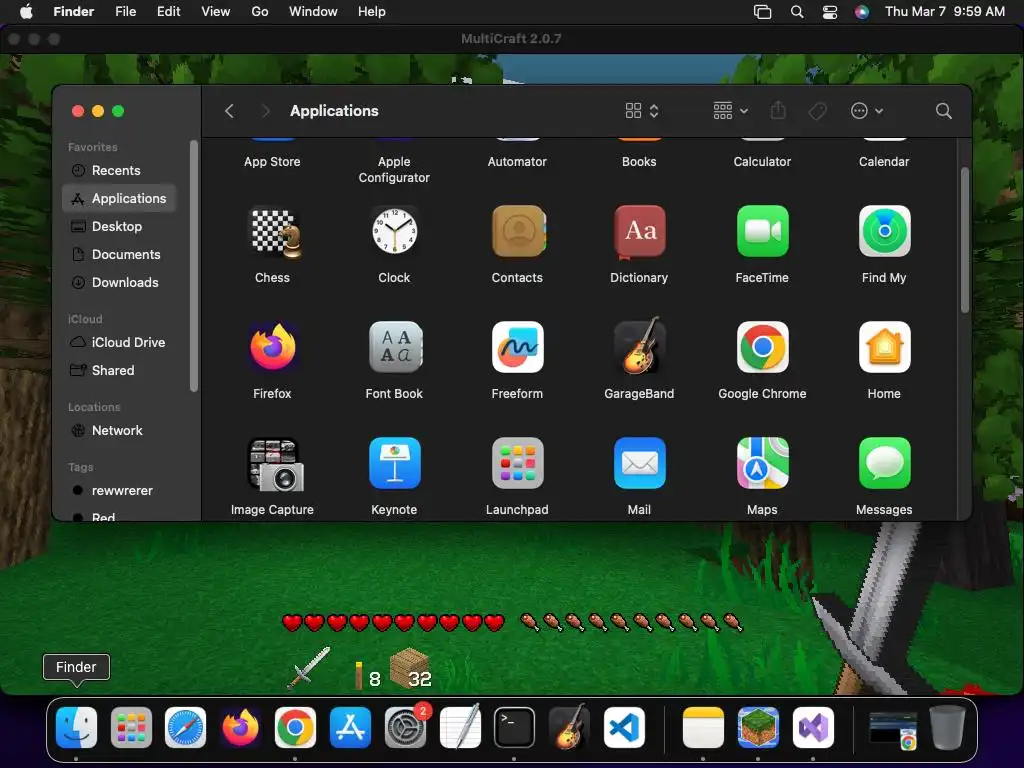Open the App Store from the Dock
Image resolution: width=1024 pixels, height=768 pixels.
click(350, 728)
